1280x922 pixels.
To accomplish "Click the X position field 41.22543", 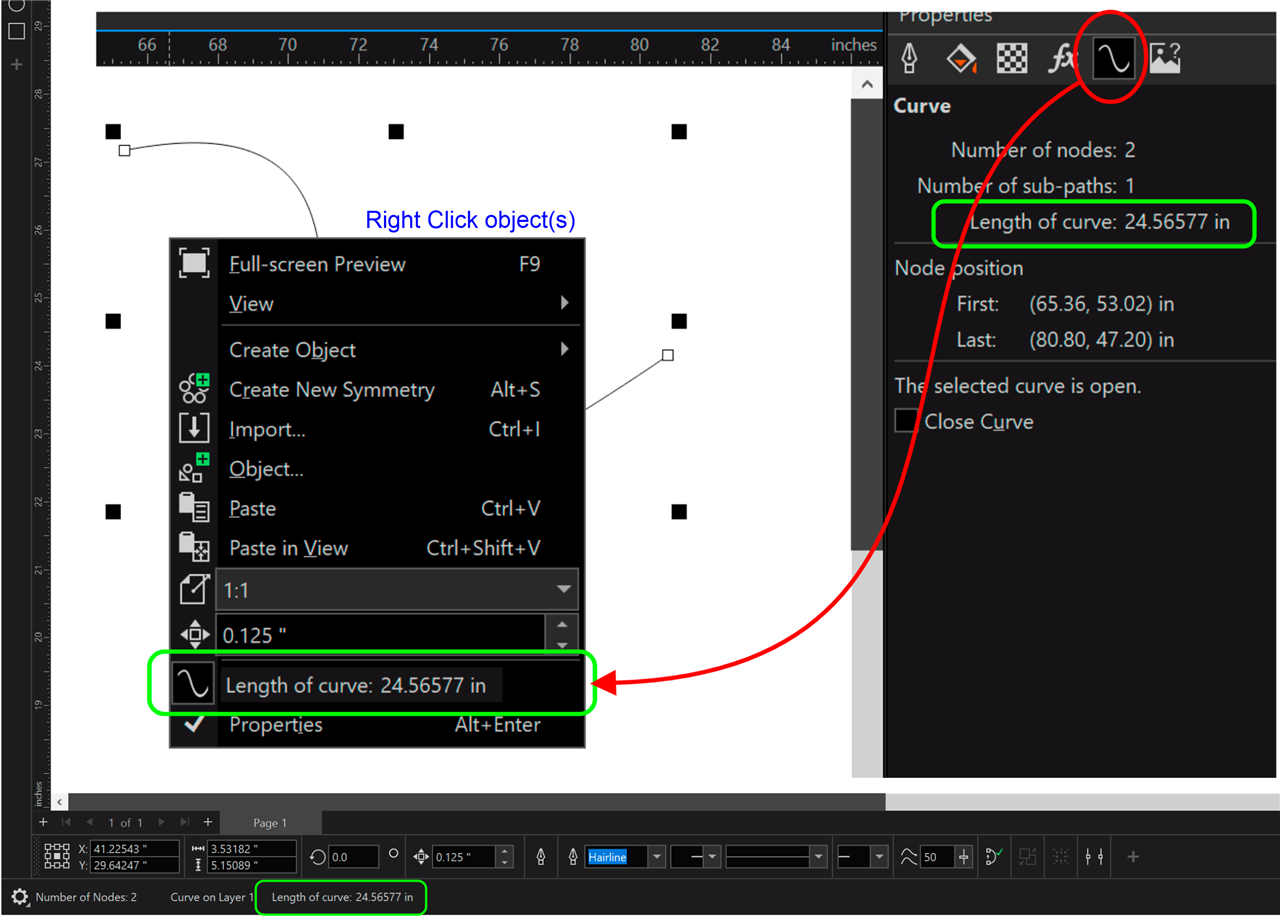I will pos(135,848).
